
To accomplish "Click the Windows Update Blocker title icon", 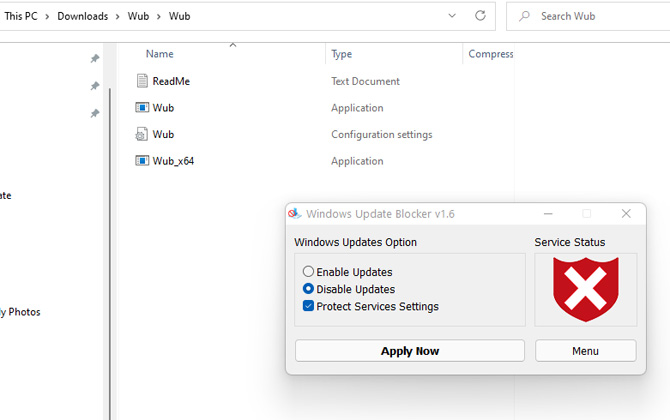I will tap(294, 214).
